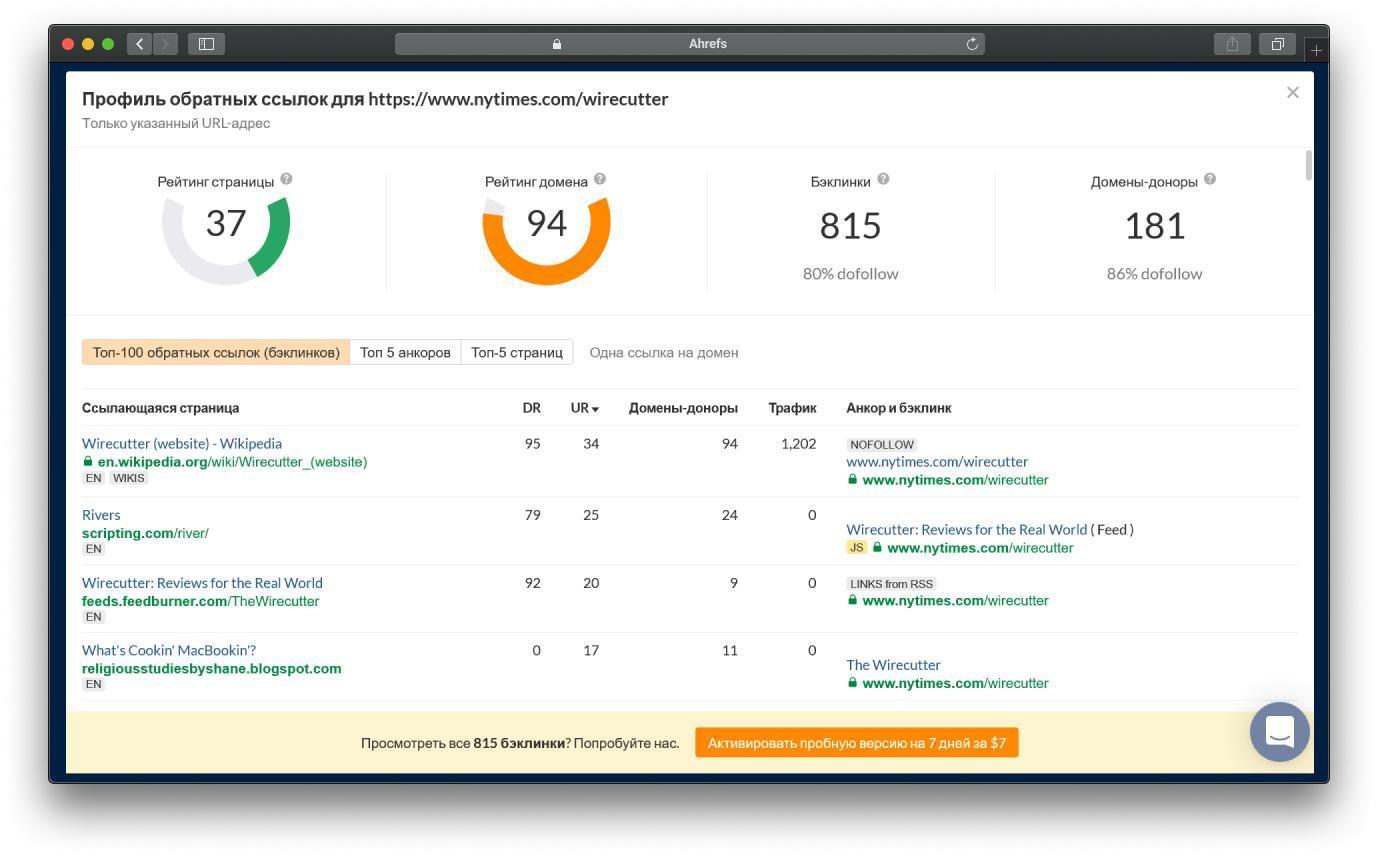Open www.nytimes.com/wirecutter blue anchor link
Viewport: 1378px width, 856px height.
click(x=937, y=462)
